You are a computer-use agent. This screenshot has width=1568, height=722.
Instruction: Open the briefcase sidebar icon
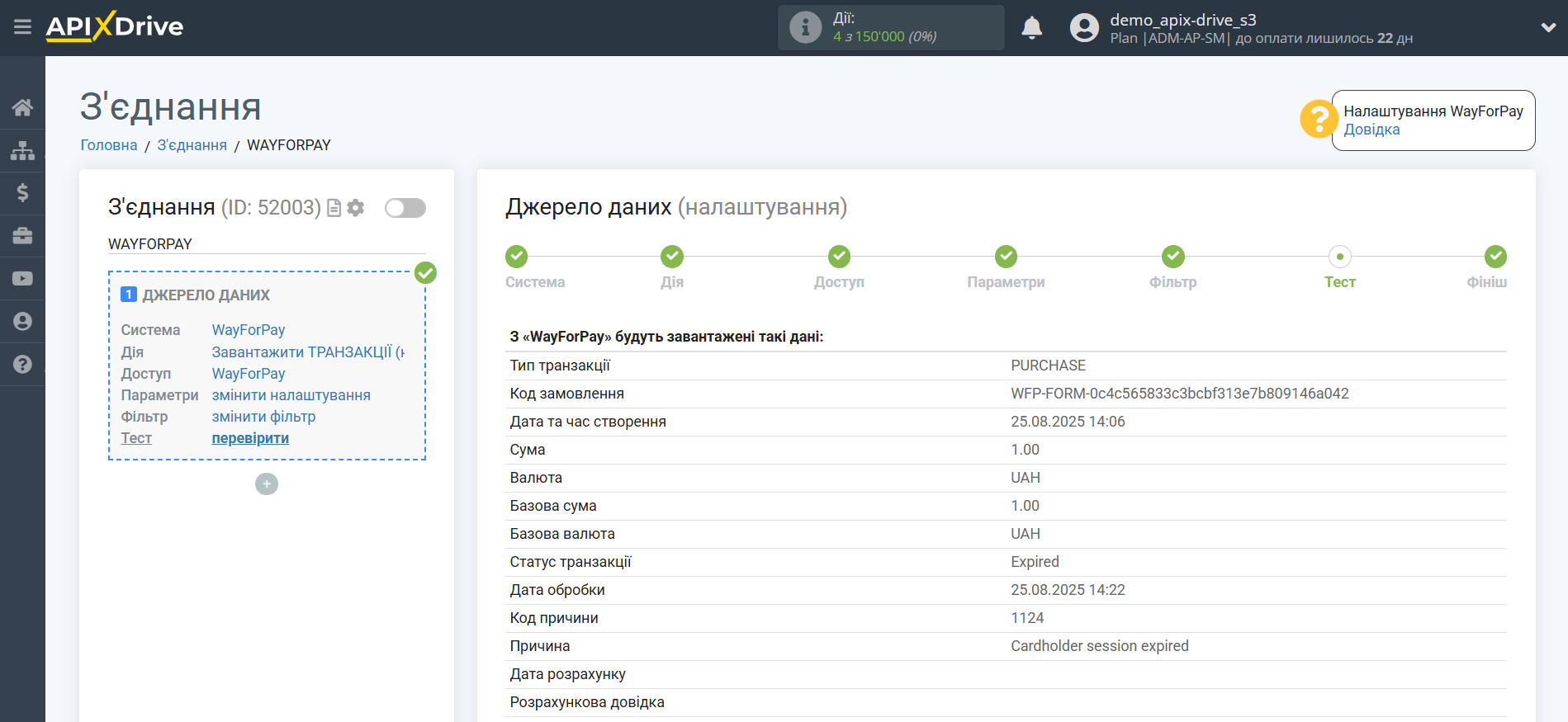point(22,236)
